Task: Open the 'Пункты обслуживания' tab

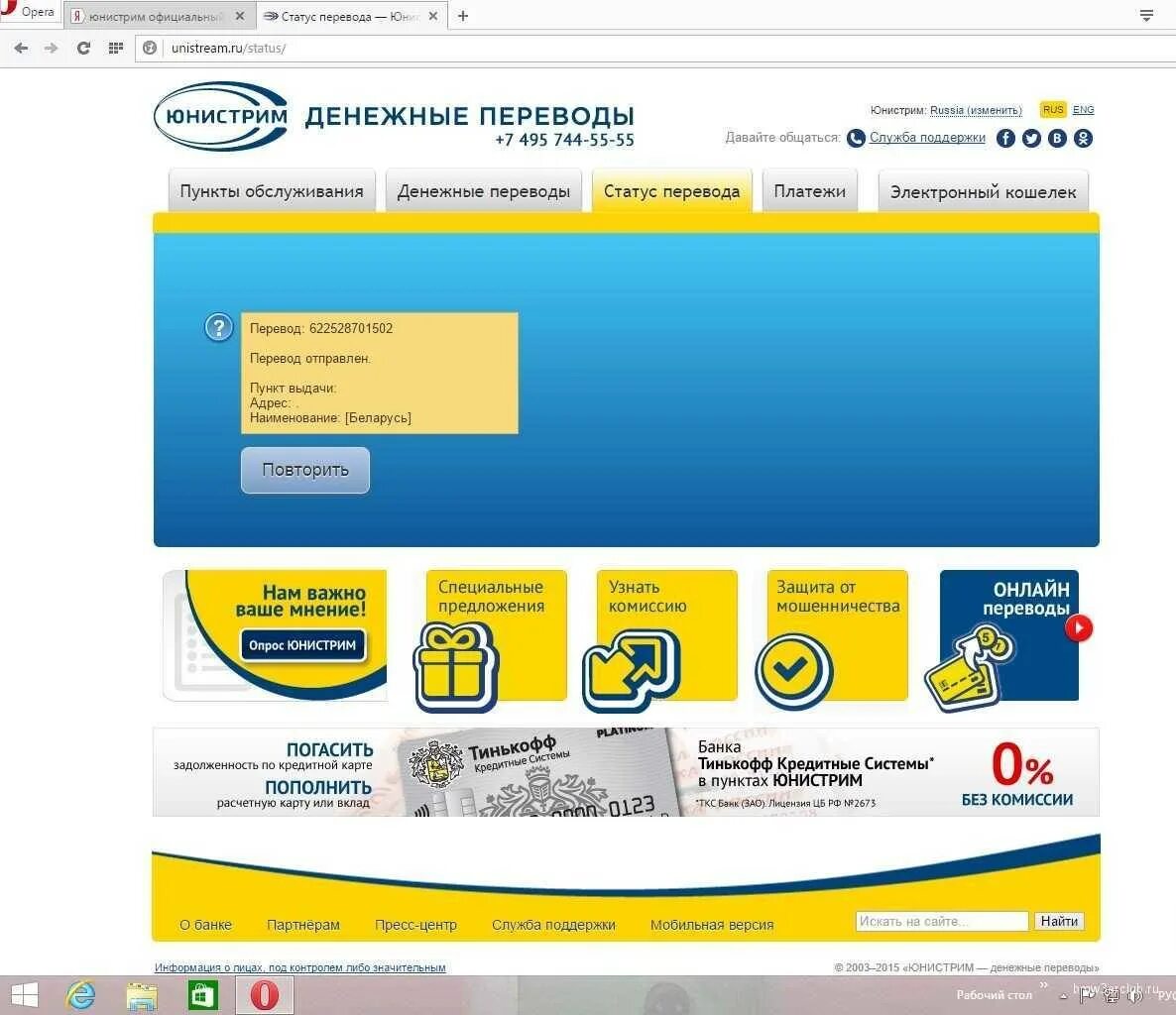Action: coord(272,191)
